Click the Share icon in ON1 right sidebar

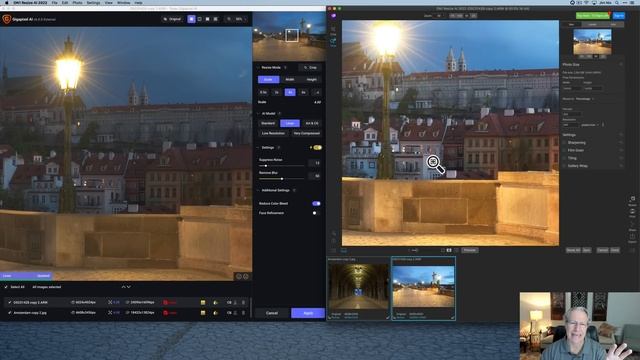click(632, 225)
